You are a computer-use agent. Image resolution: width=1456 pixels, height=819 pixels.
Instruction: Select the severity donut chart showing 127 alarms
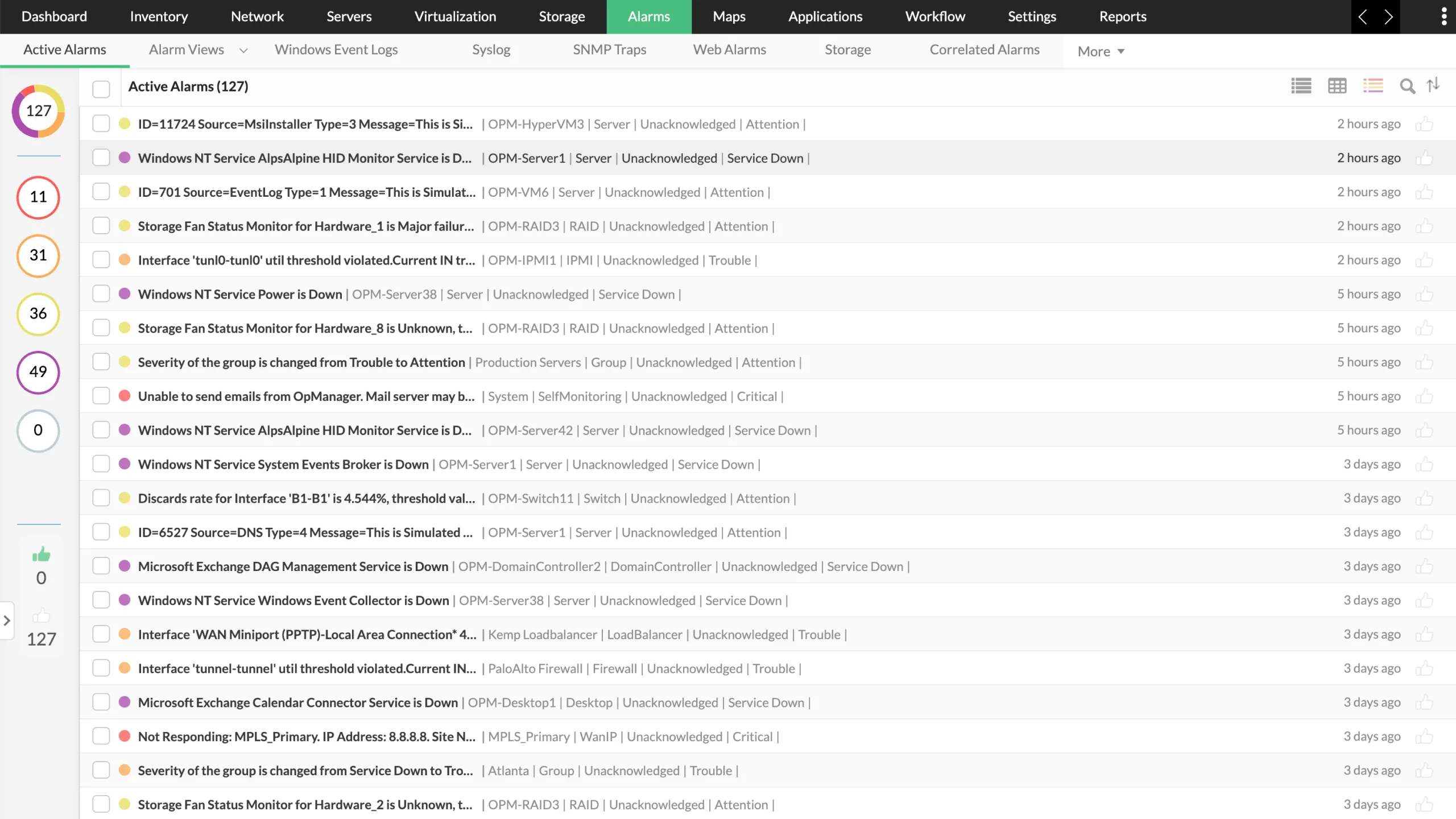[x=38, y=111]
